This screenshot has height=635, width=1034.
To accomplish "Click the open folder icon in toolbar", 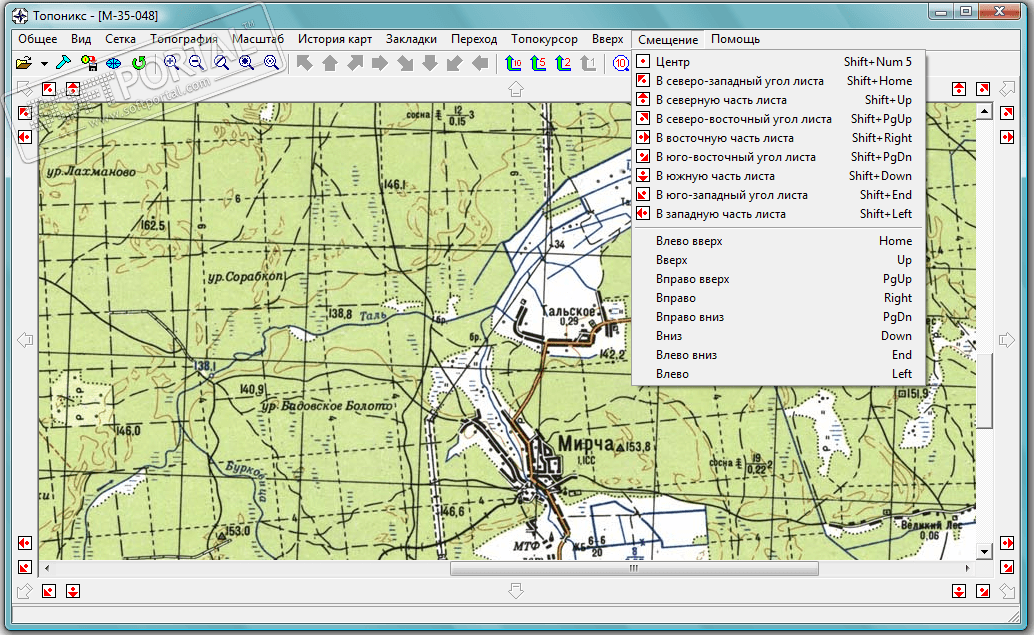I will pos(24,63).
